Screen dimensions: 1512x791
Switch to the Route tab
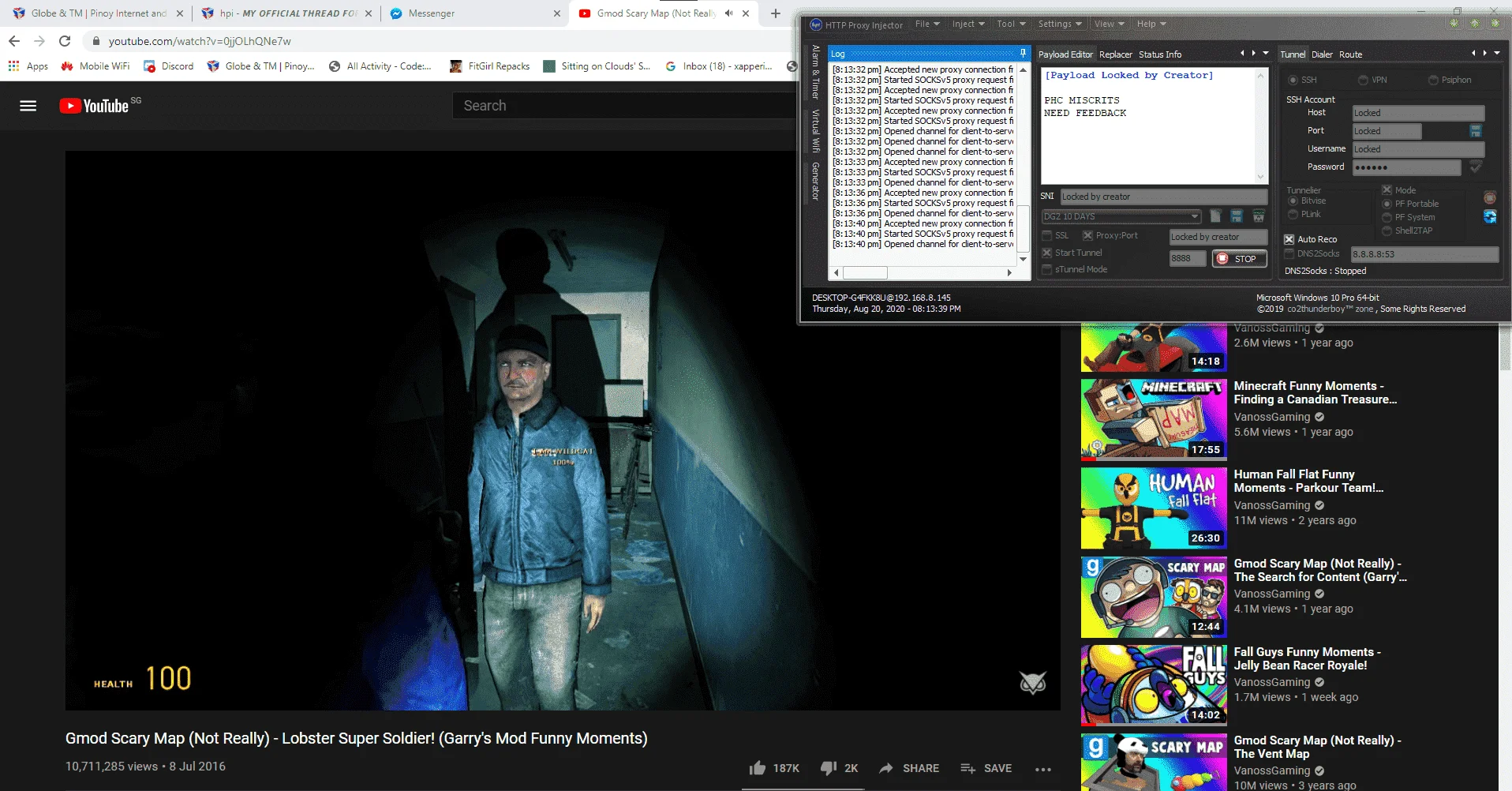pos(1350,54)
